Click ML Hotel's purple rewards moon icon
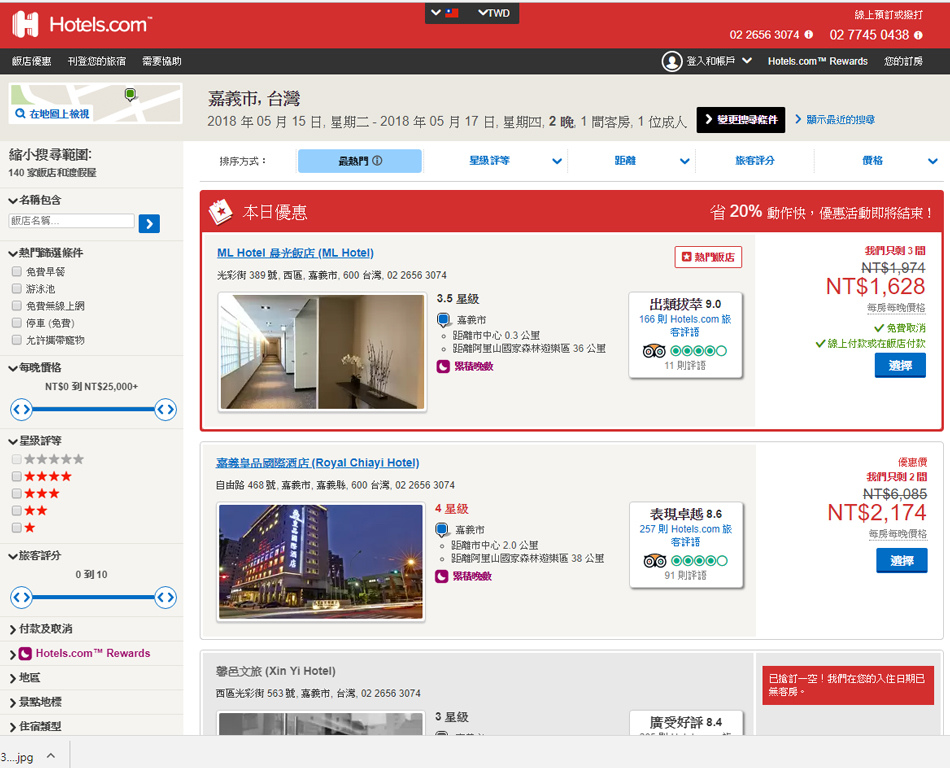Screen dimensions: 950x768 tap(443, 366)
